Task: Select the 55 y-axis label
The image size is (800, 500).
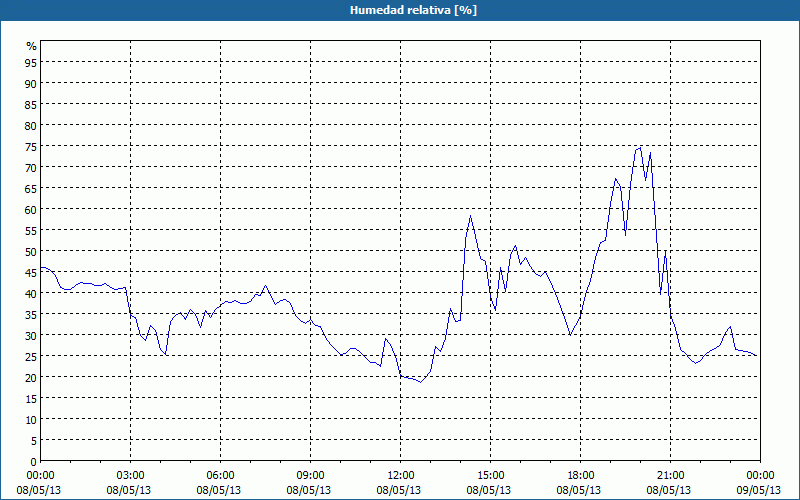Action: (x=31, y=230)
